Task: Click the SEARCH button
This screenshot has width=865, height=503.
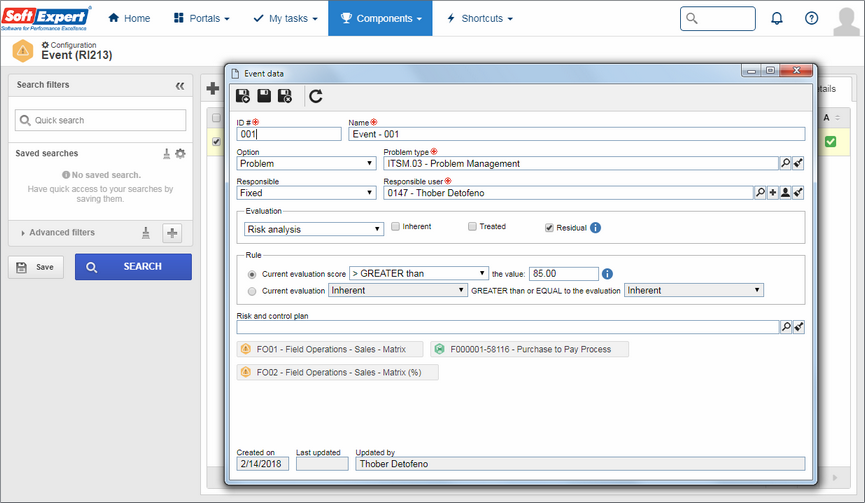Action: click(x=134, y=267)
